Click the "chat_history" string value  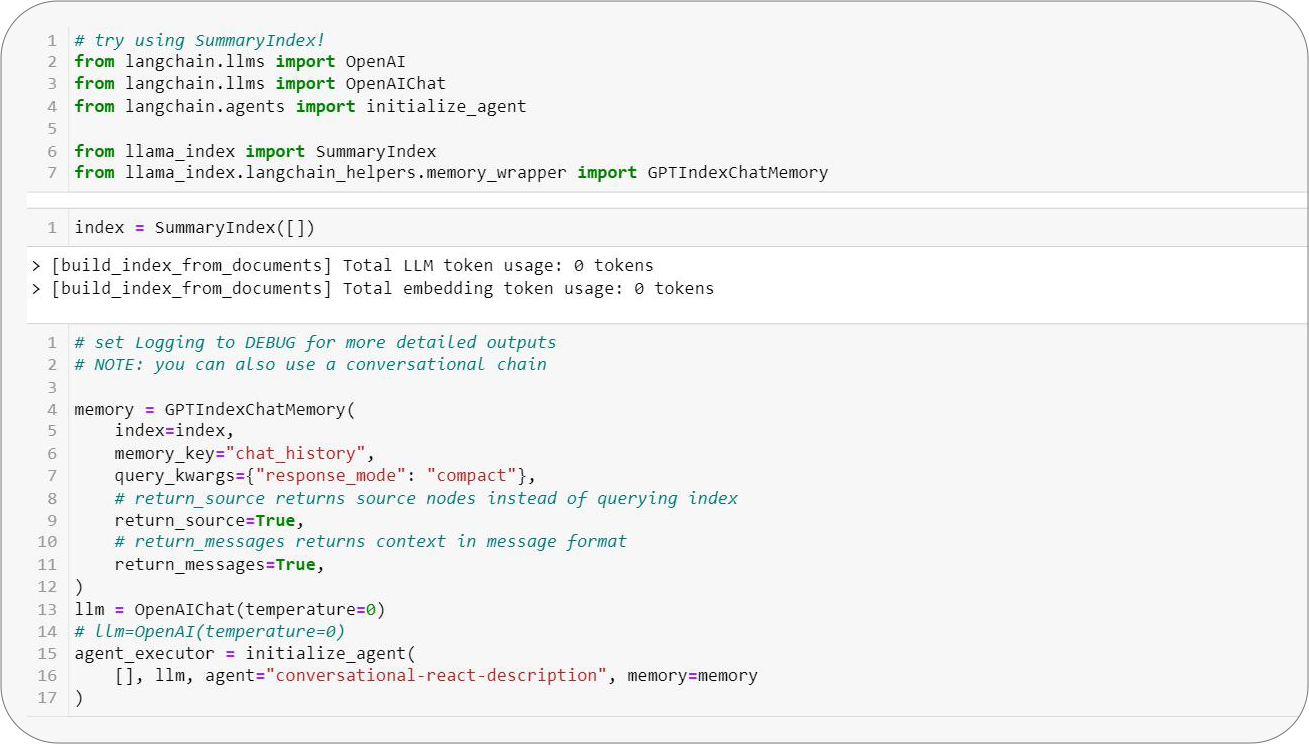[x=295, y=454]
